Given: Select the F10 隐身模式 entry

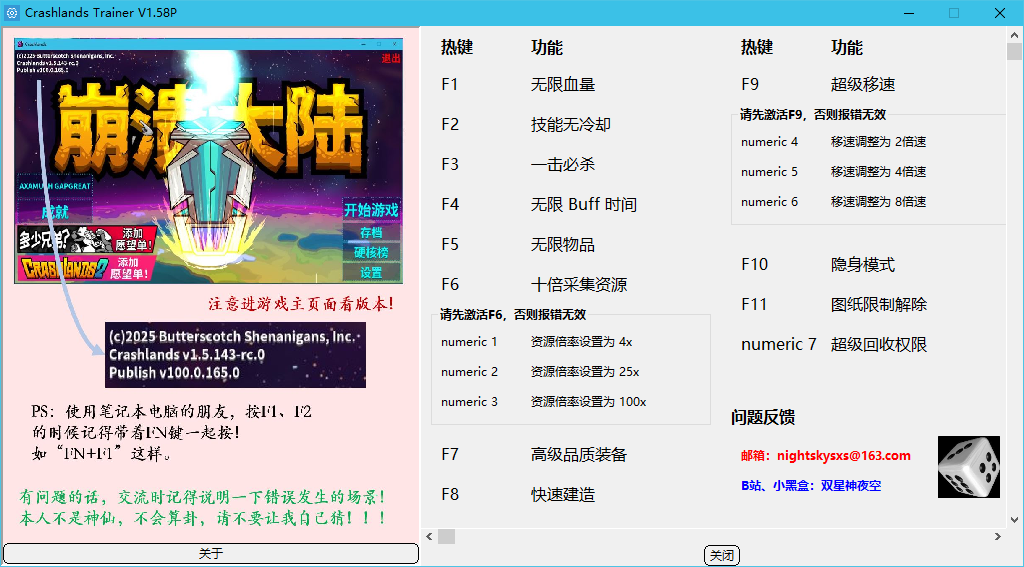Looking at the screenshot, I should 818,265.
